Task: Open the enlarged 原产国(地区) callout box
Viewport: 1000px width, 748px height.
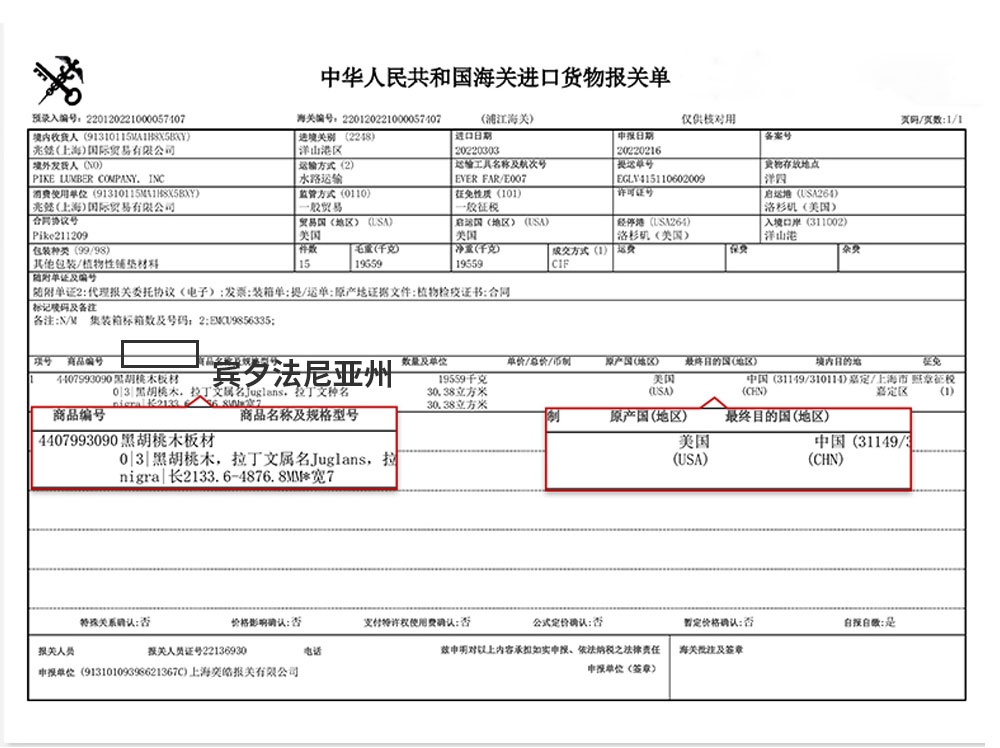Action: pyautogui.click(x=728, y=448)
